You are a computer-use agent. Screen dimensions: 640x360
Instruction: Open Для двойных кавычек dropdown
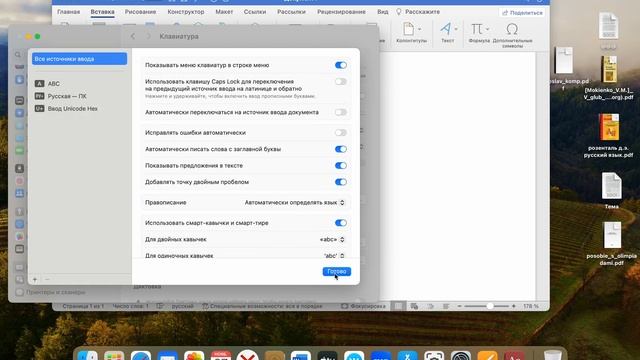[332, 240]
